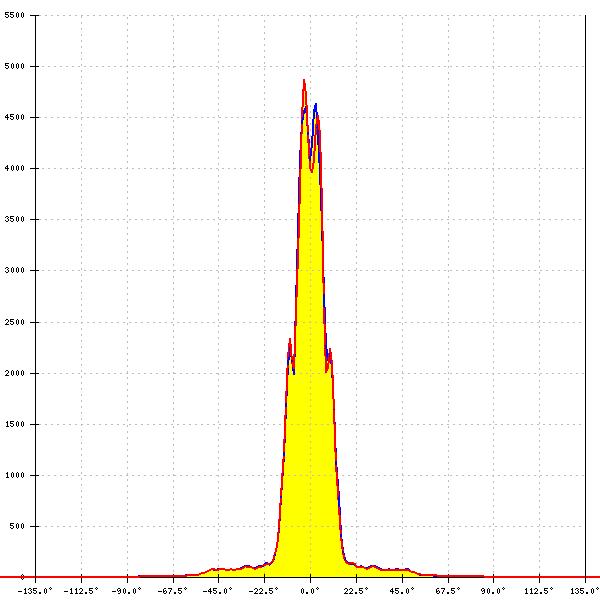Click the 5000 y-axis label
The height and width of the screenshot is (600, 600).
(x=15, y=67)
